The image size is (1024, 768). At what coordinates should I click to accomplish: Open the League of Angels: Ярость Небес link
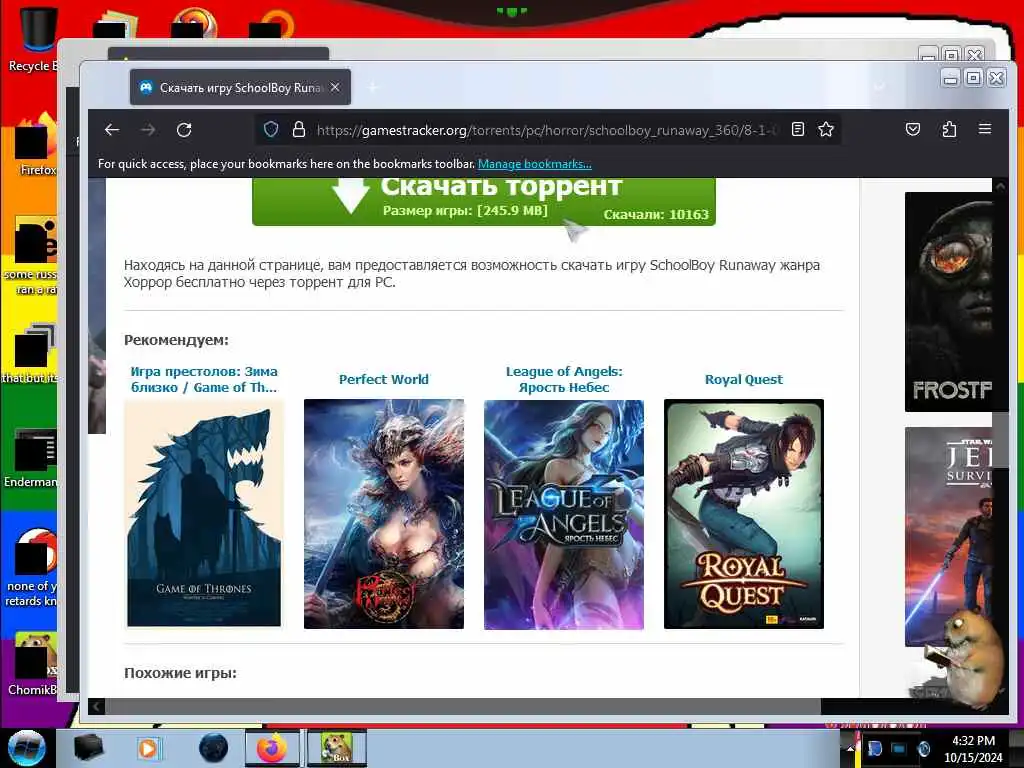[x=564, y=379]
